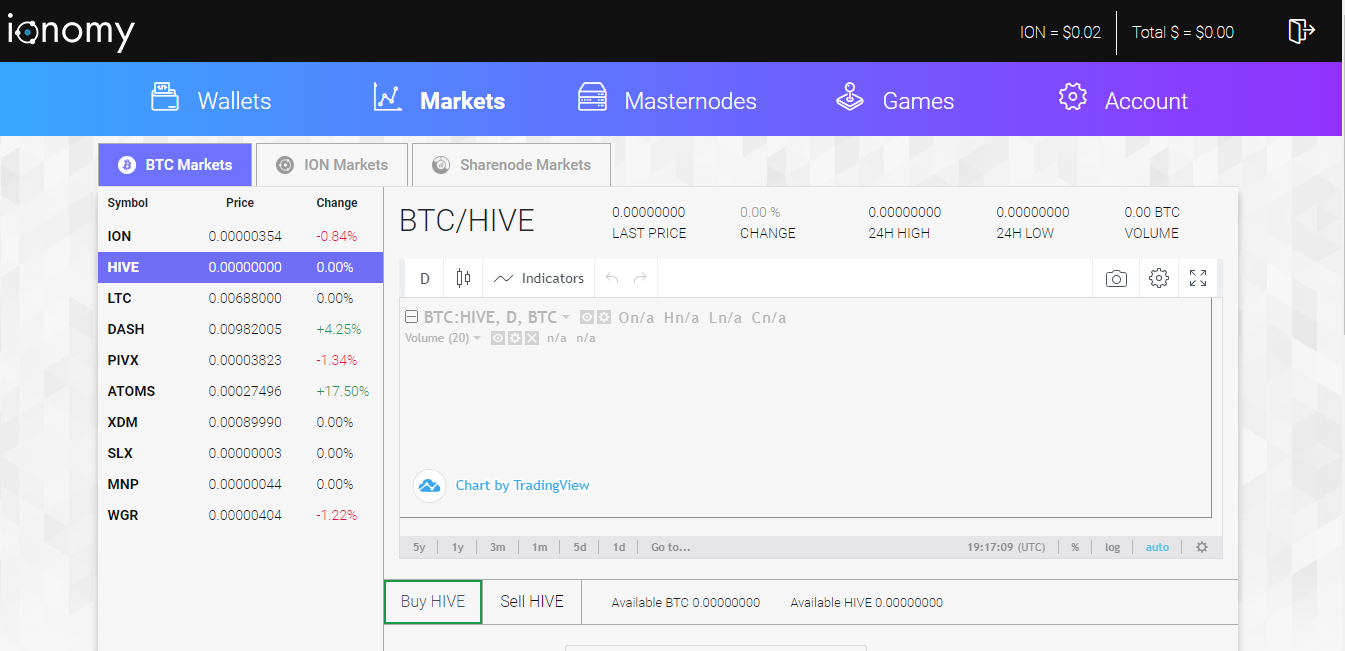Collapse the chart legend with minus box

(411, 317)
